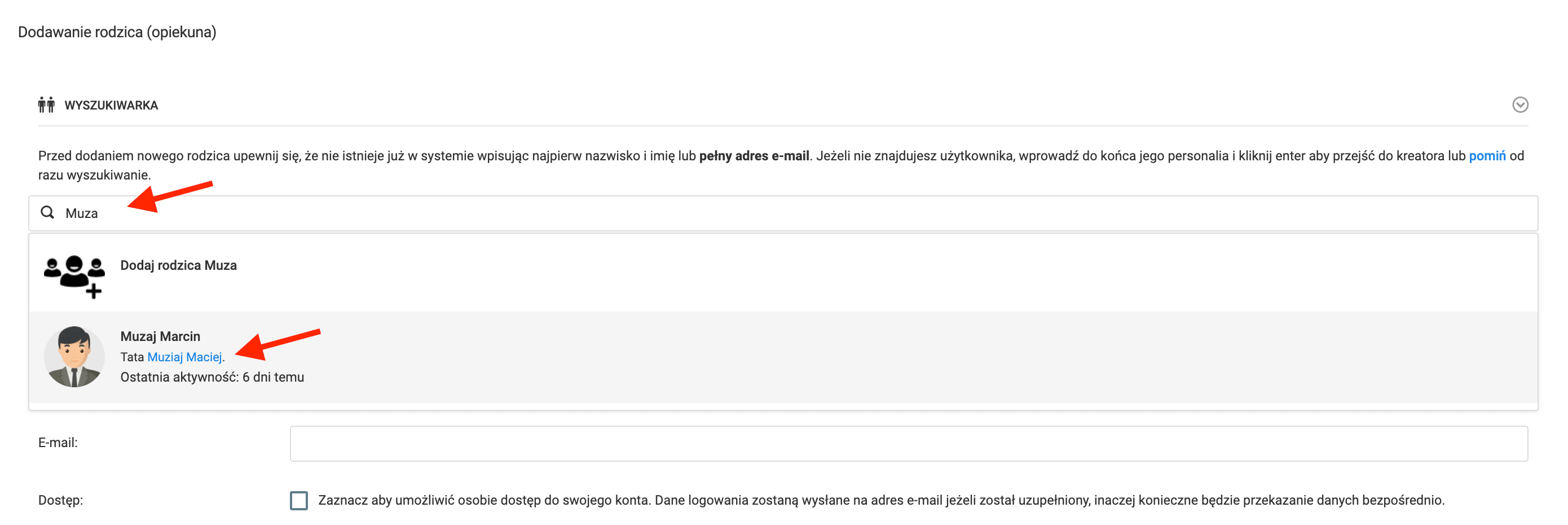Click the "Ostatnia aktywność: 6 dni temu" line
This screenshot has width=1568, height=525.
(x=212, y=377)
